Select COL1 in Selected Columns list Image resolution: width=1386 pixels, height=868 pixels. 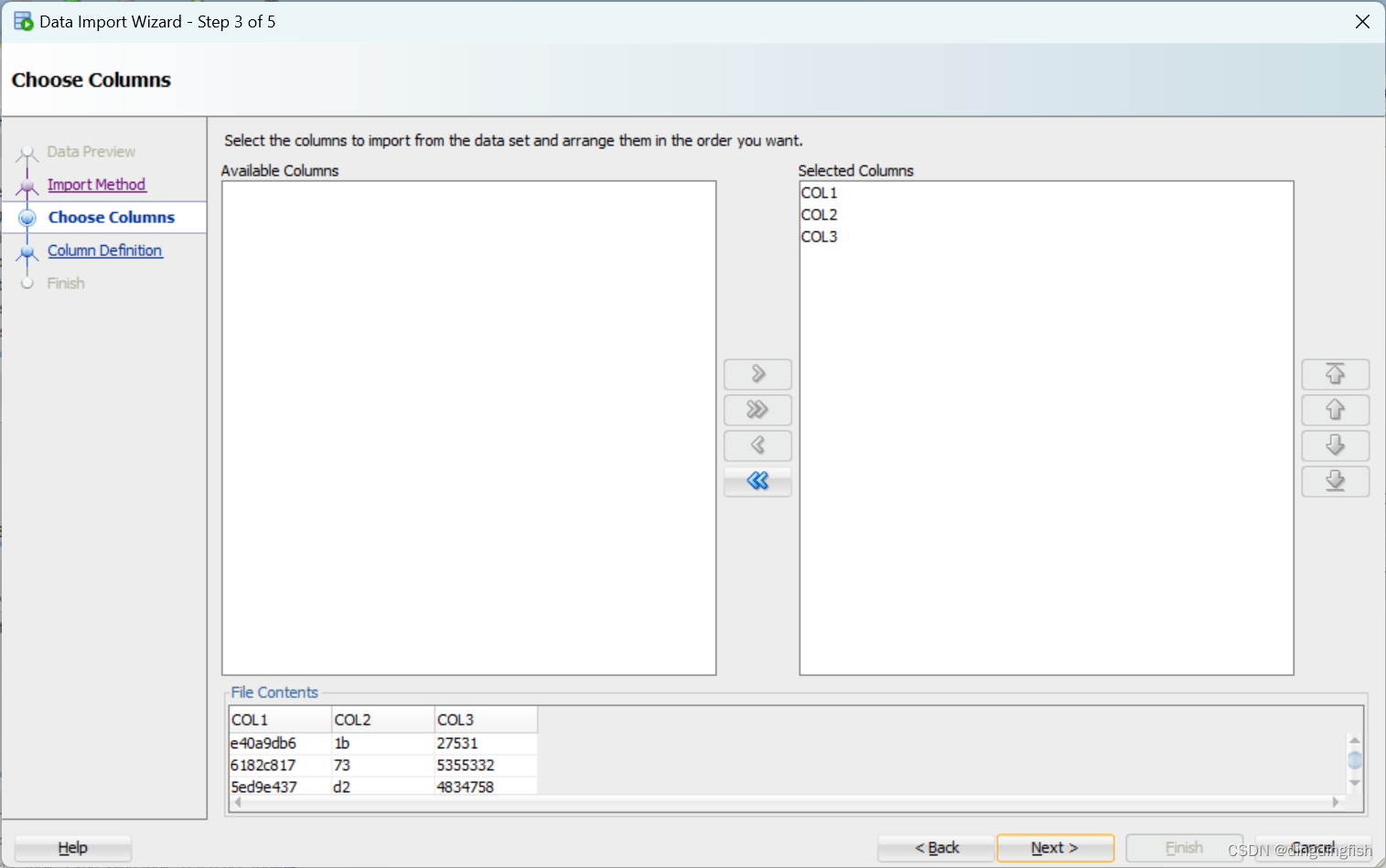pyautogui.click(x=818, y=192)
